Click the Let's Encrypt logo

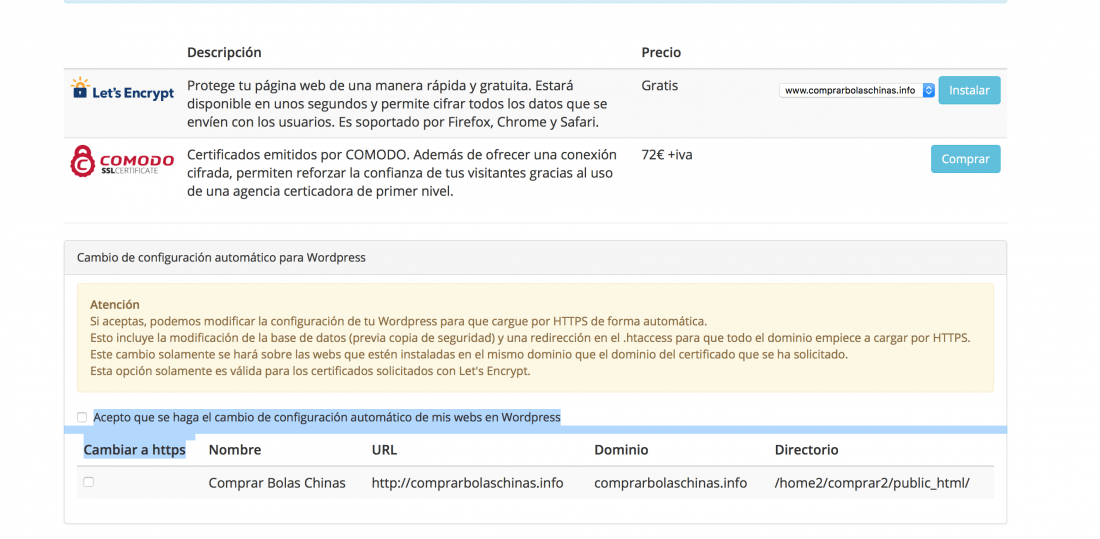123,90
